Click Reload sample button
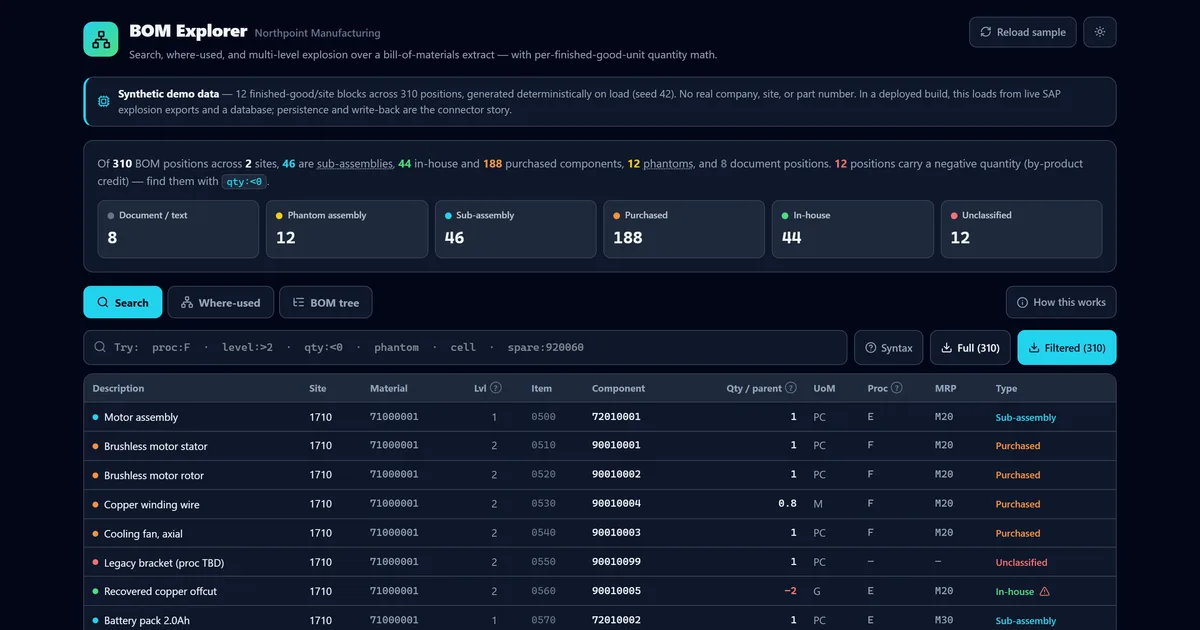The height and width of the screenshot is (630, 1200). tap(1022, 32)
